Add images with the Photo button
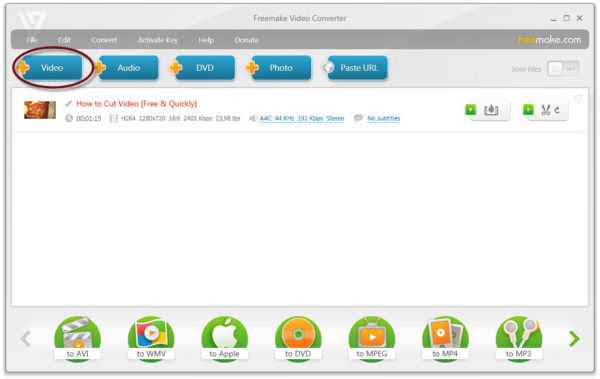600x379 pixels. (x=280, y=68)
